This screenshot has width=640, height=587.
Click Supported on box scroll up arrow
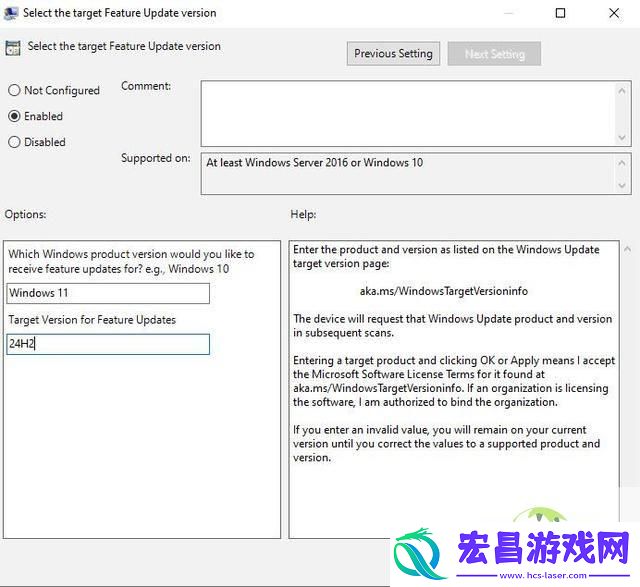point(622,163)
